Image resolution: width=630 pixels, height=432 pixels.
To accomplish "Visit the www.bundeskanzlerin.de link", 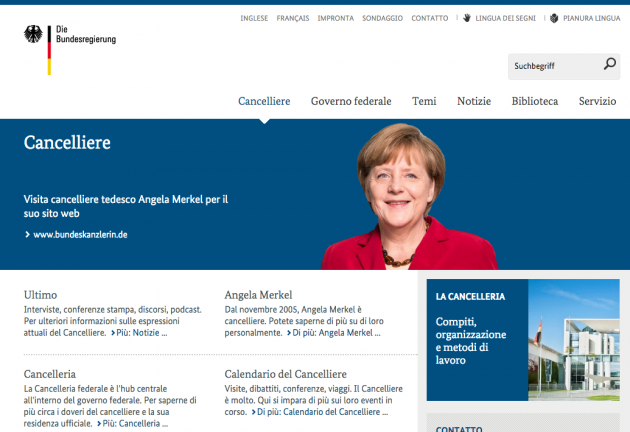I will point(80,234).
